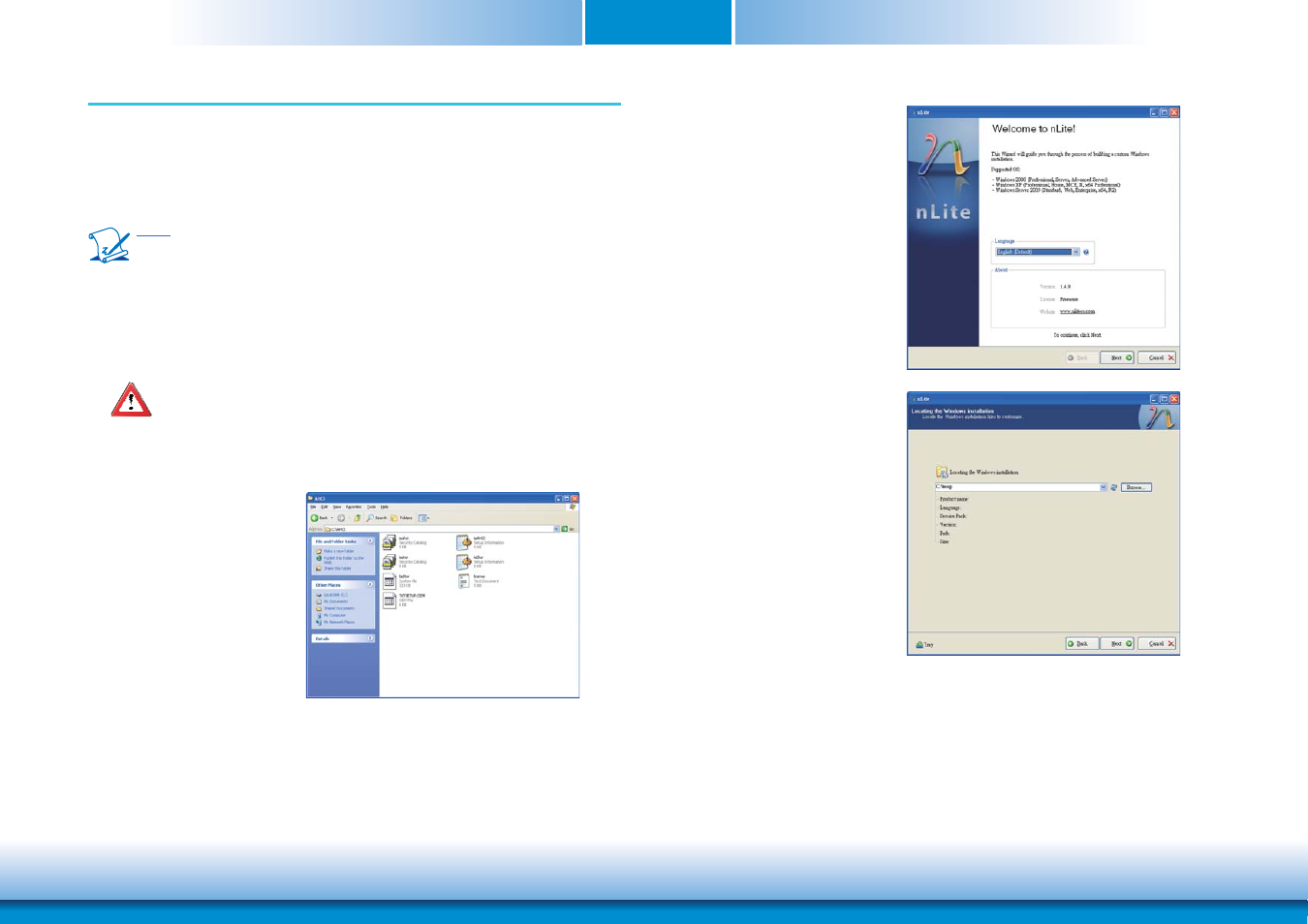Open Shared Documents in Other Places
Image resolution: width=1308 pixels, height=924 pixels.
pos(335,608)
